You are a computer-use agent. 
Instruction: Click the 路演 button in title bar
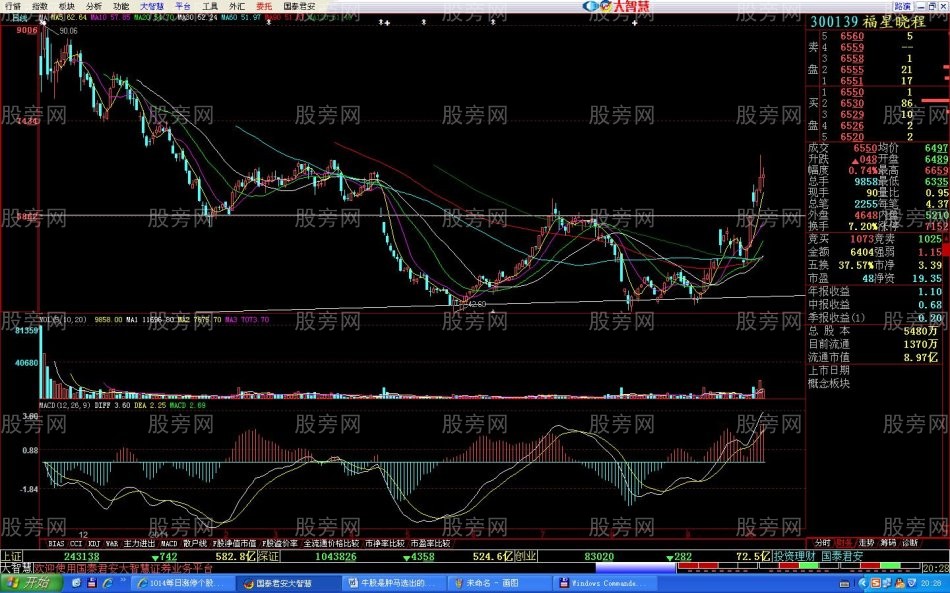pos(902,6)
